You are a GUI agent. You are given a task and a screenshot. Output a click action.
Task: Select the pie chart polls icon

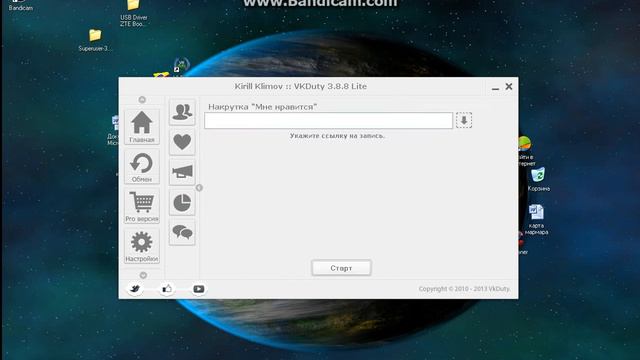click(x=182, y=202)
